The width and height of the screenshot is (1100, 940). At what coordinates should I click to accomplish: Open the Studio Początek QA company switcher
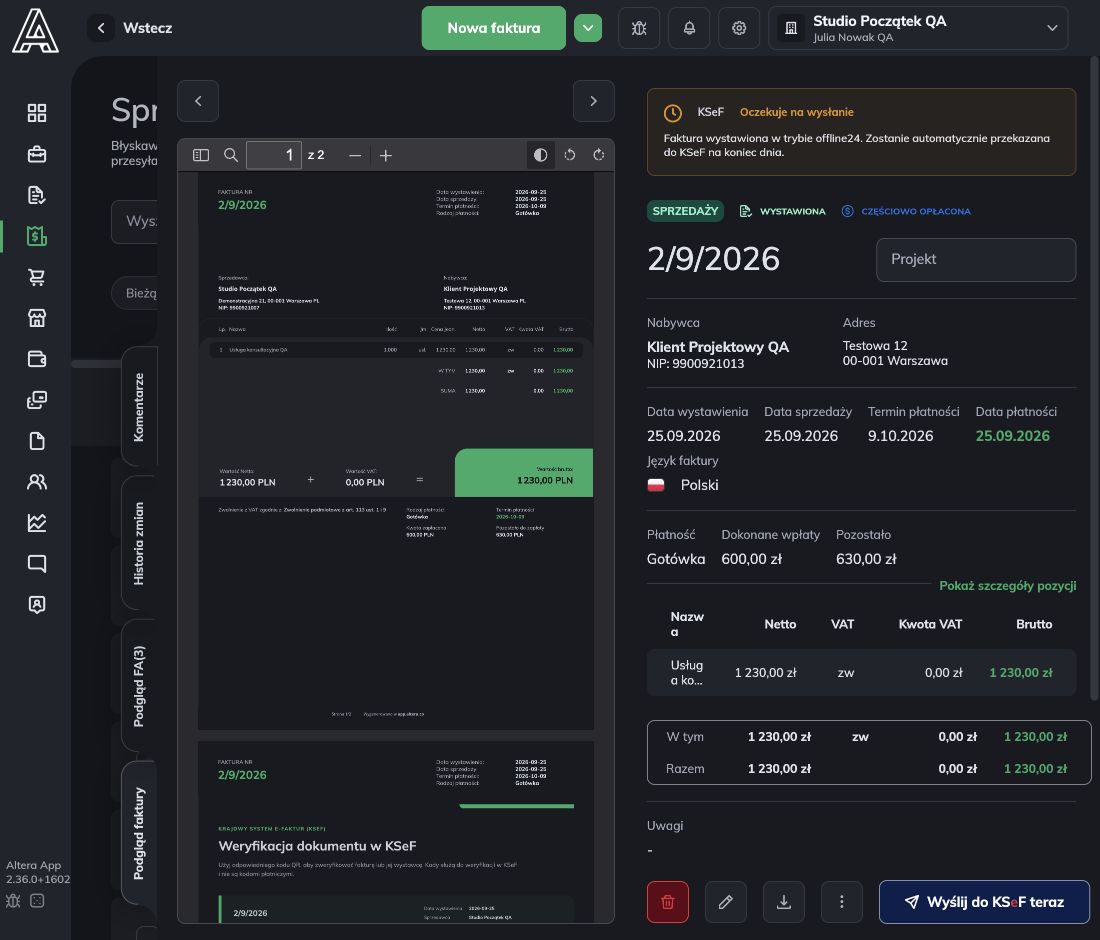(x=918, y=28)
